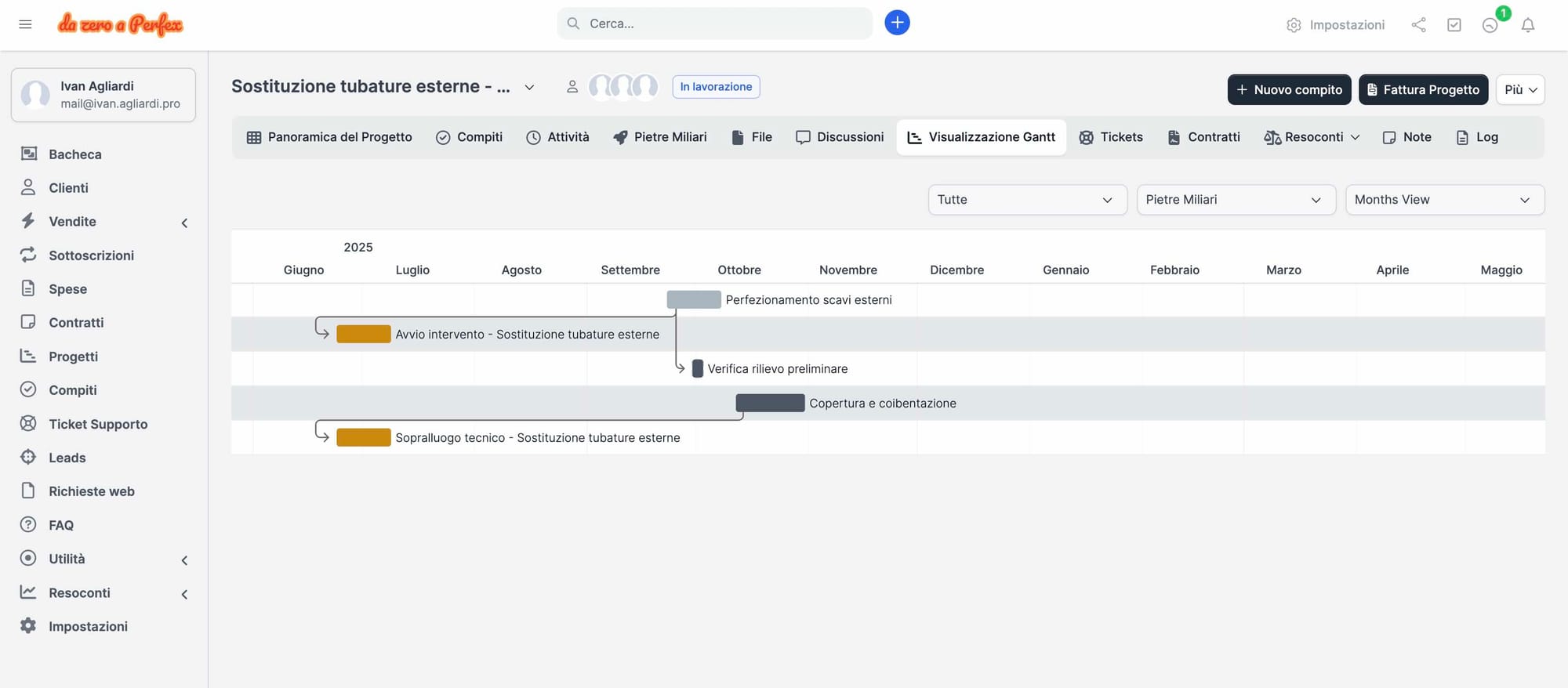
Task: Click the blue plus quick-create icon
Action: [x=897, y=23]
